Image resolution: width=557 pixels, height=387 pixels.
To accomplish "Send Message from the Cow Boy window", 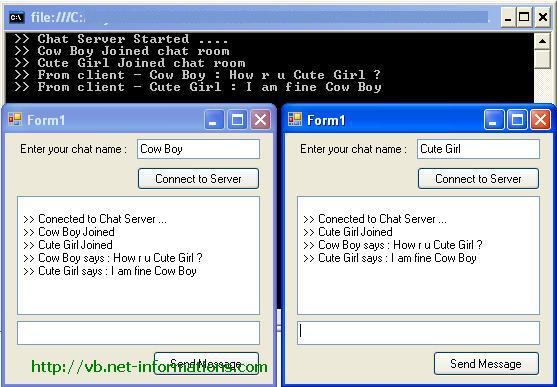I will click(206, 364).
